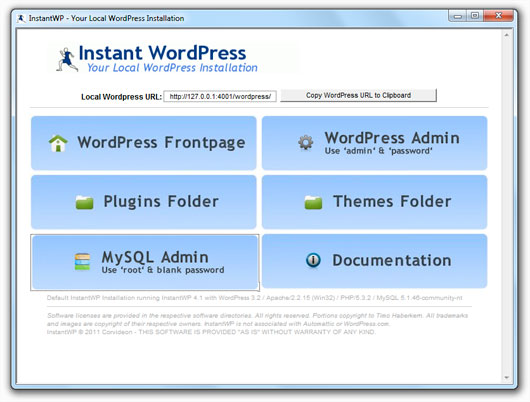530x402 pixels.
Task: Click the scrollbar up arrow
Action: tap(506, 35)
